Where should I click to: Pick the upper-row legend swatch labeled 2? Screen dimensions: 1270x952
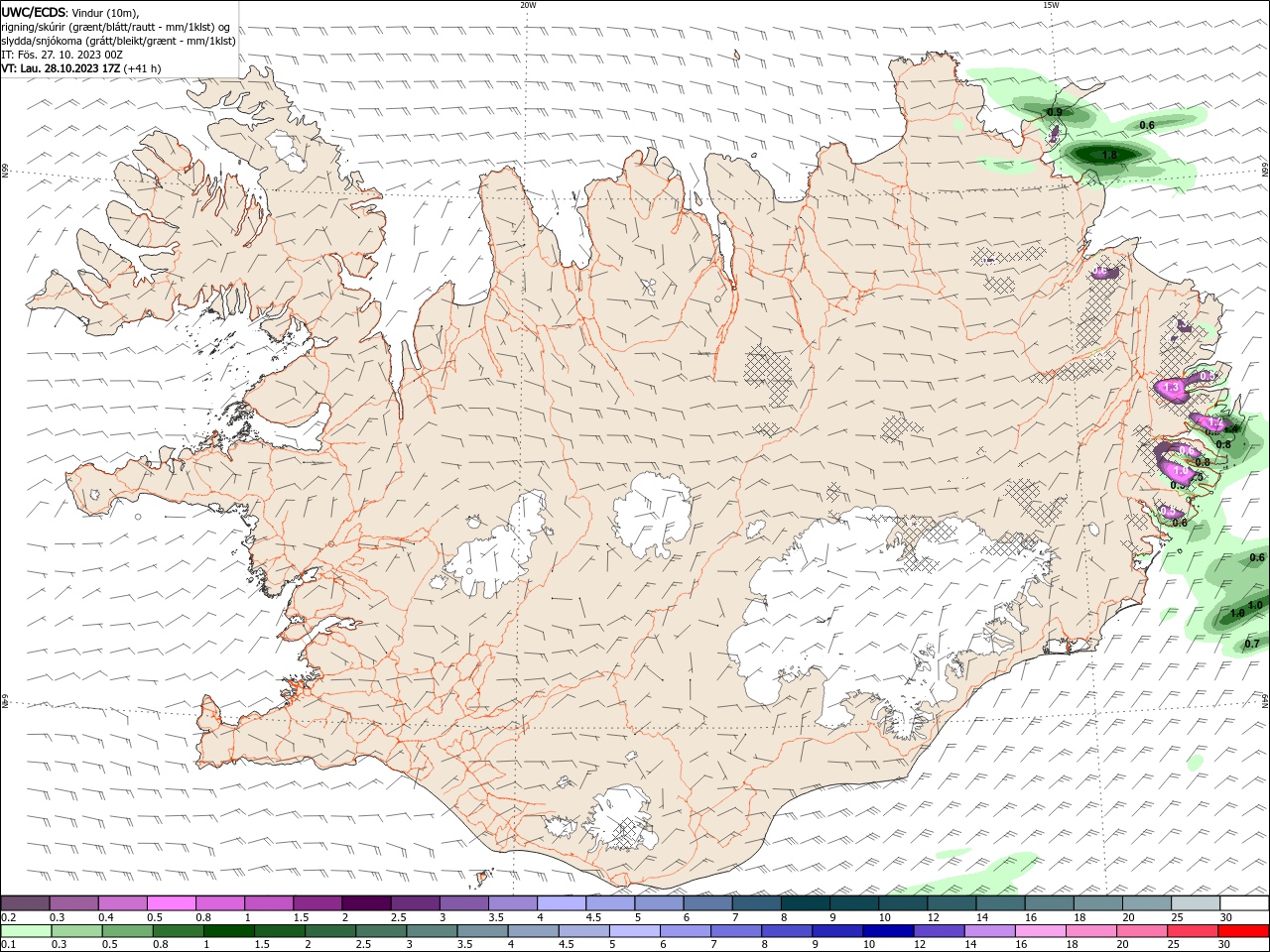(366, 903)
